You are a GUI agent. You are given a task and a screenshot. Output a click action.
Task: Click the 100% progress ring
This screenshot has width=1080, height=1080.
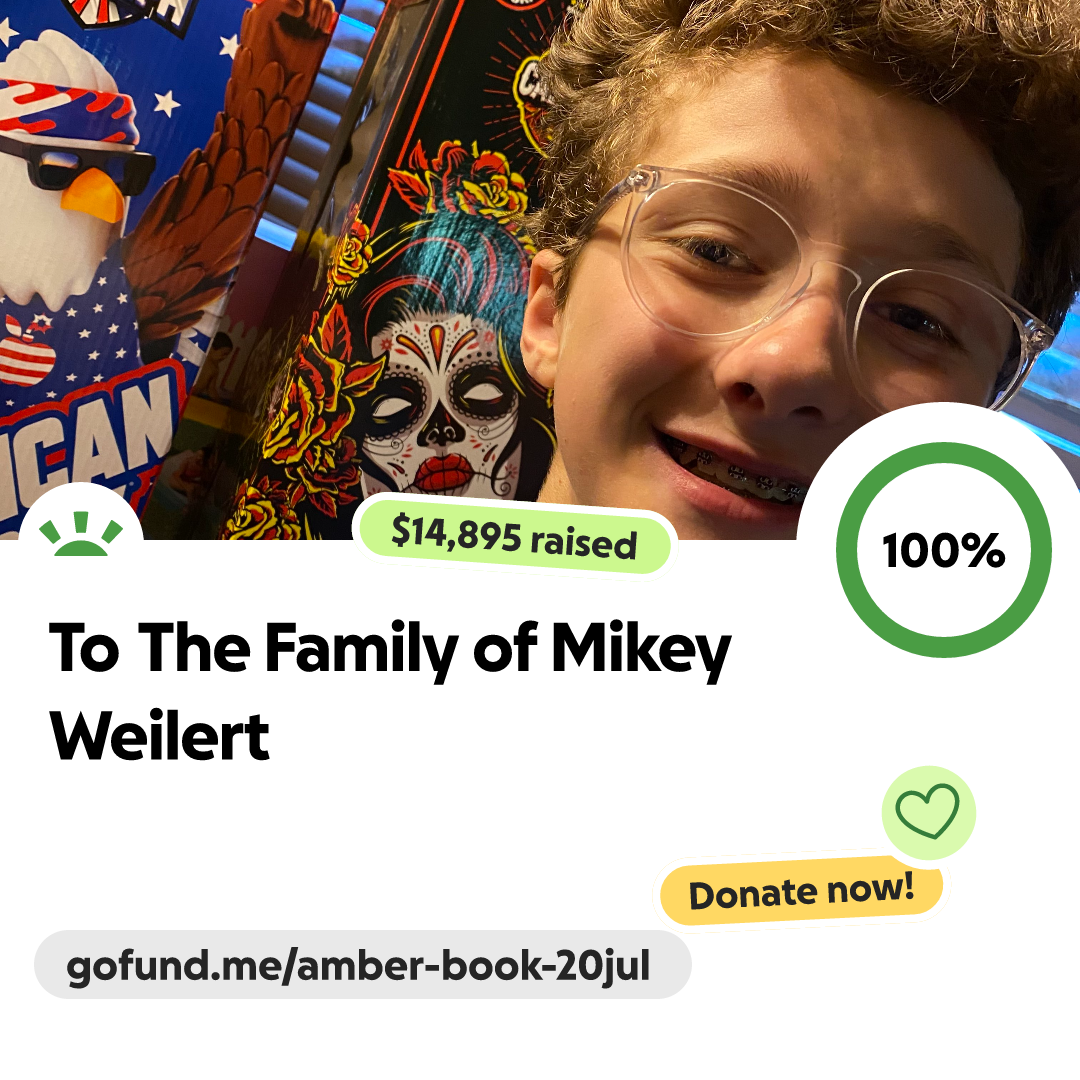tap(944, 550)
